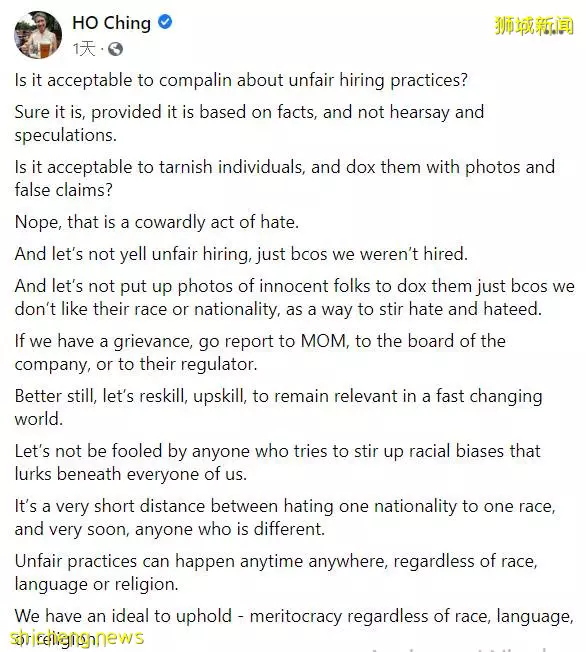Click the sentence starting 'Sure it is, provided'

click(x=249, y=123)
